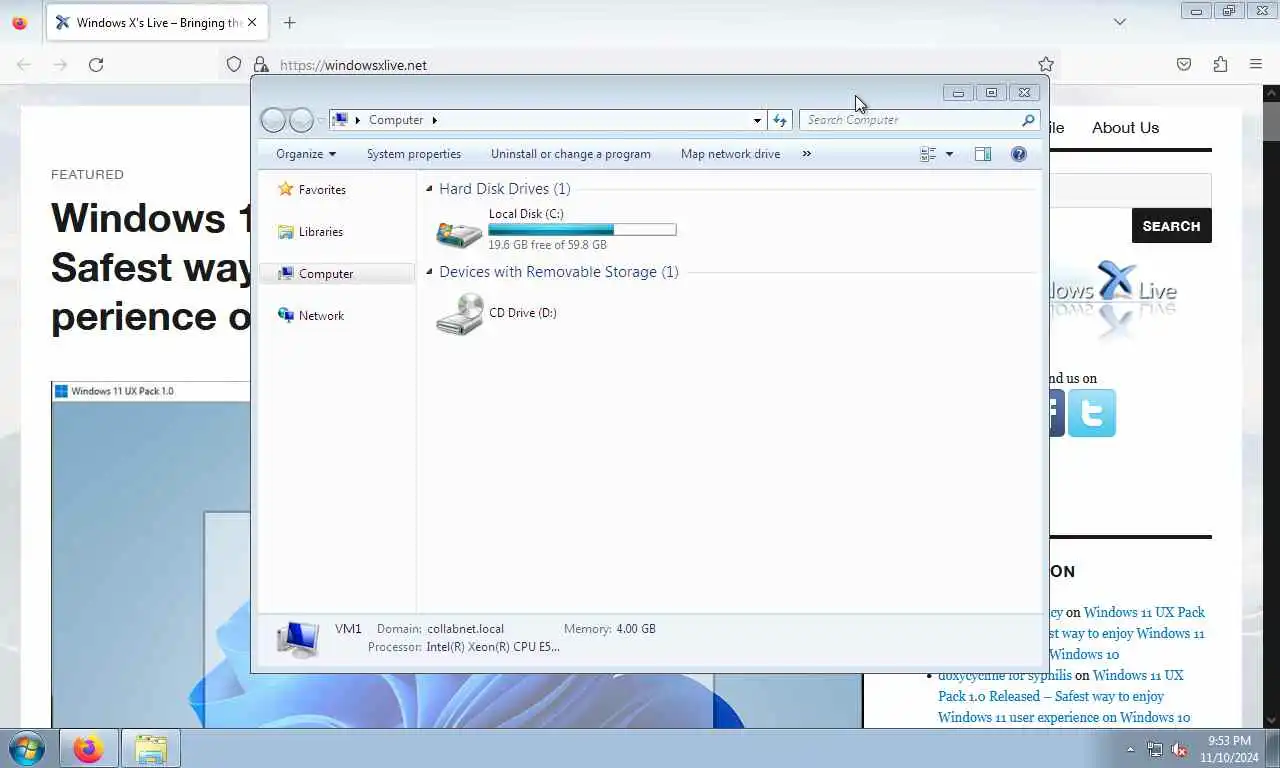Expand the arrow after Computer in breadcrumb
The height and width of the screenshot is (768, 1280).
435,120
